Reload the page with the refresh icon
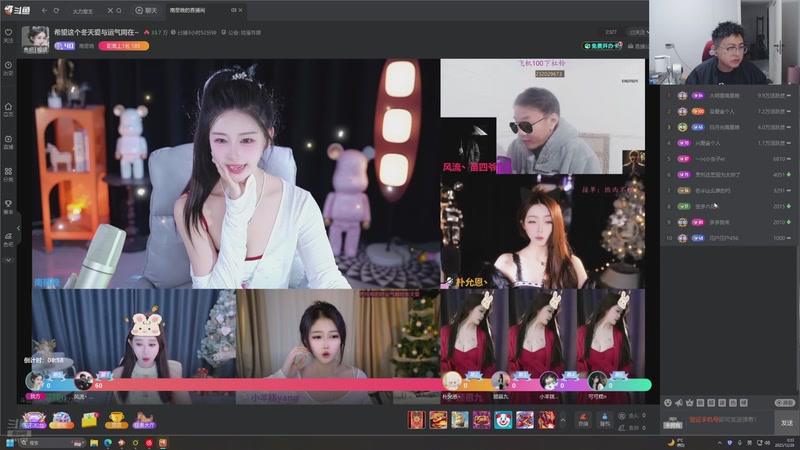800x450 pixels. tap(56, 10)
